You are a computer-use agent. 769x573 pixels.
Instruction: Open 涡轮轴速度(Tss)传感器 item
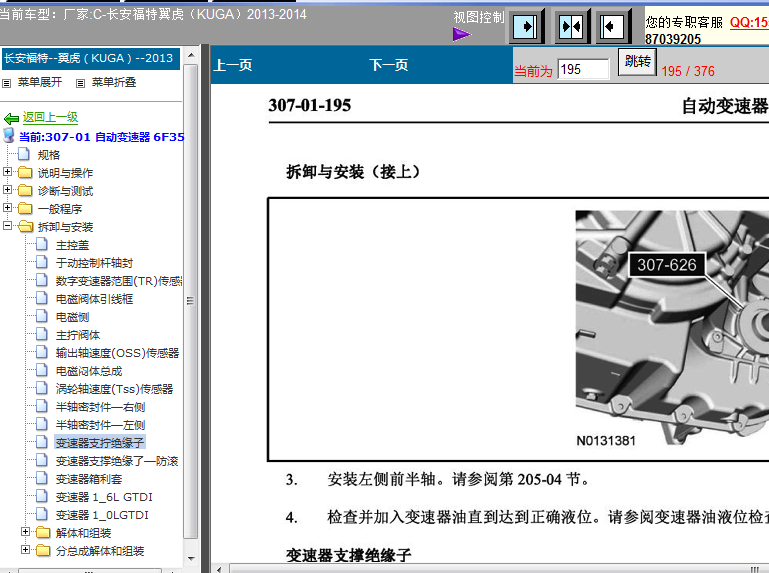tap(114, 389)
